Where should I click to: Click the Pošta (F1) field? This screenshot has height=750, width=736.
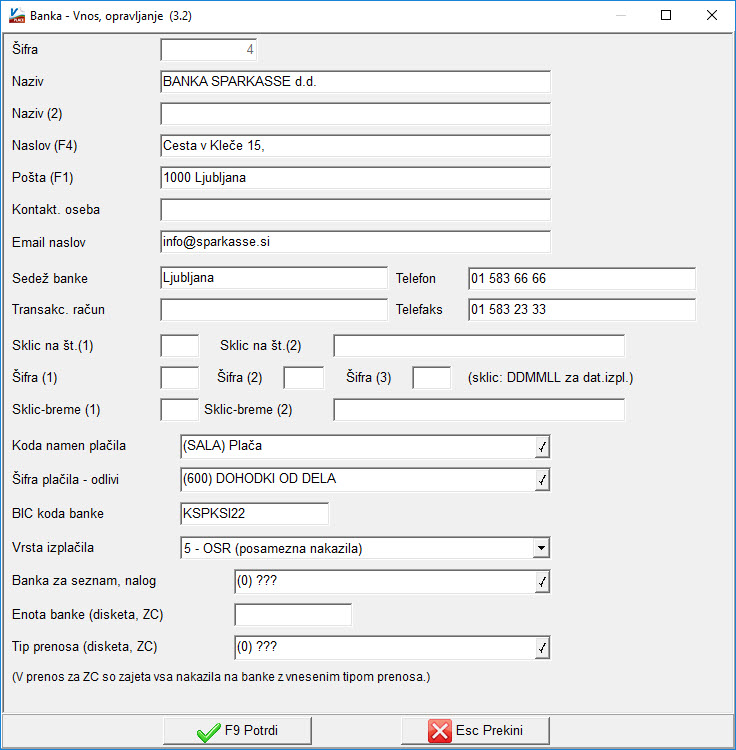[x=355, y=178]
